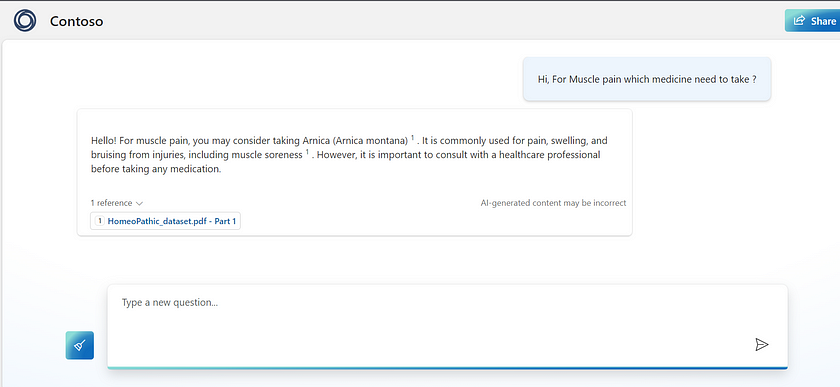Click the "AI-generated content may be incorrect" disclaimer
840x387 pixels.
click(553, 203)
